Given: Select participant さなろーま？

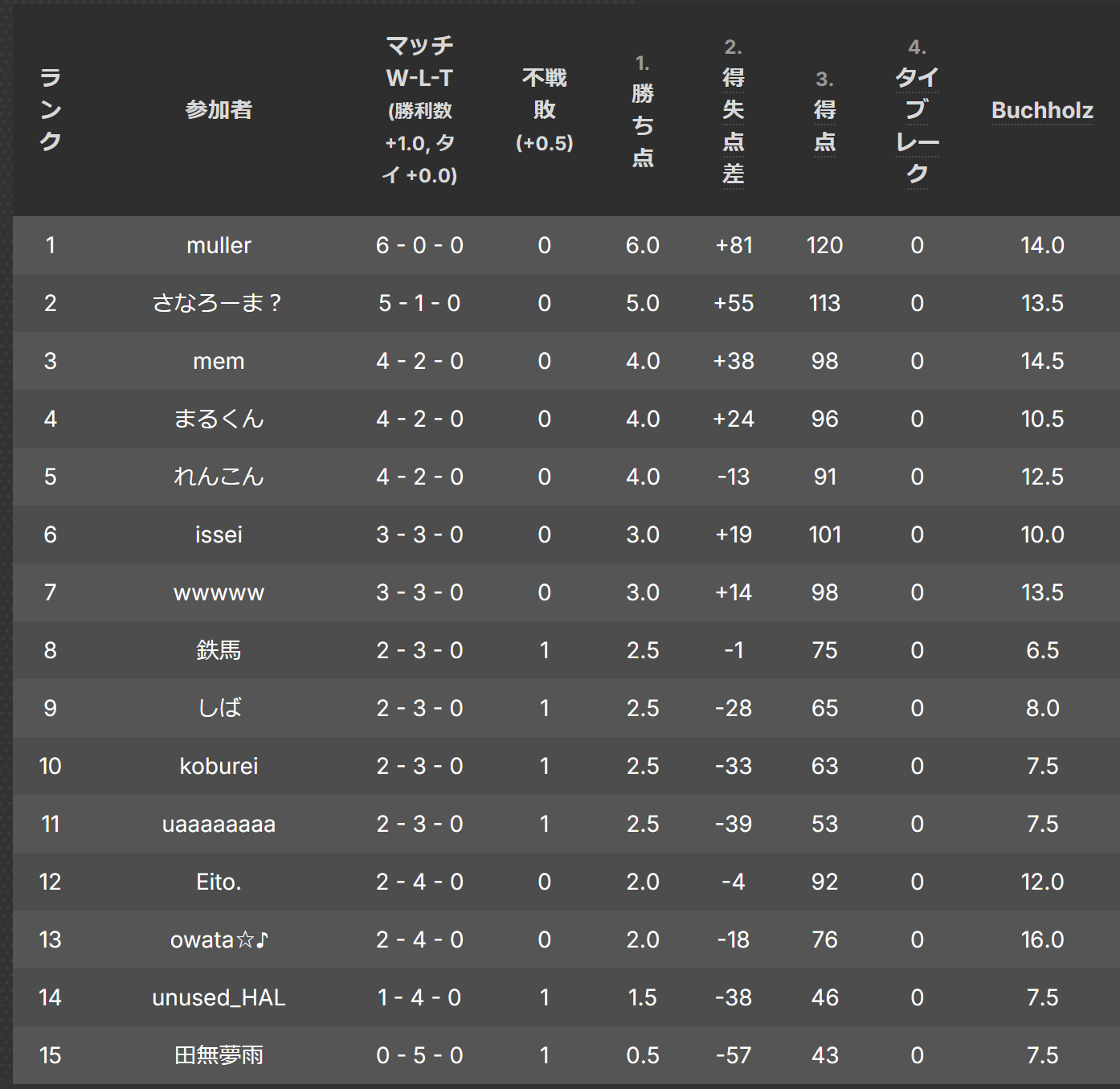Looking at the screenshot, I should coord(219,303).
